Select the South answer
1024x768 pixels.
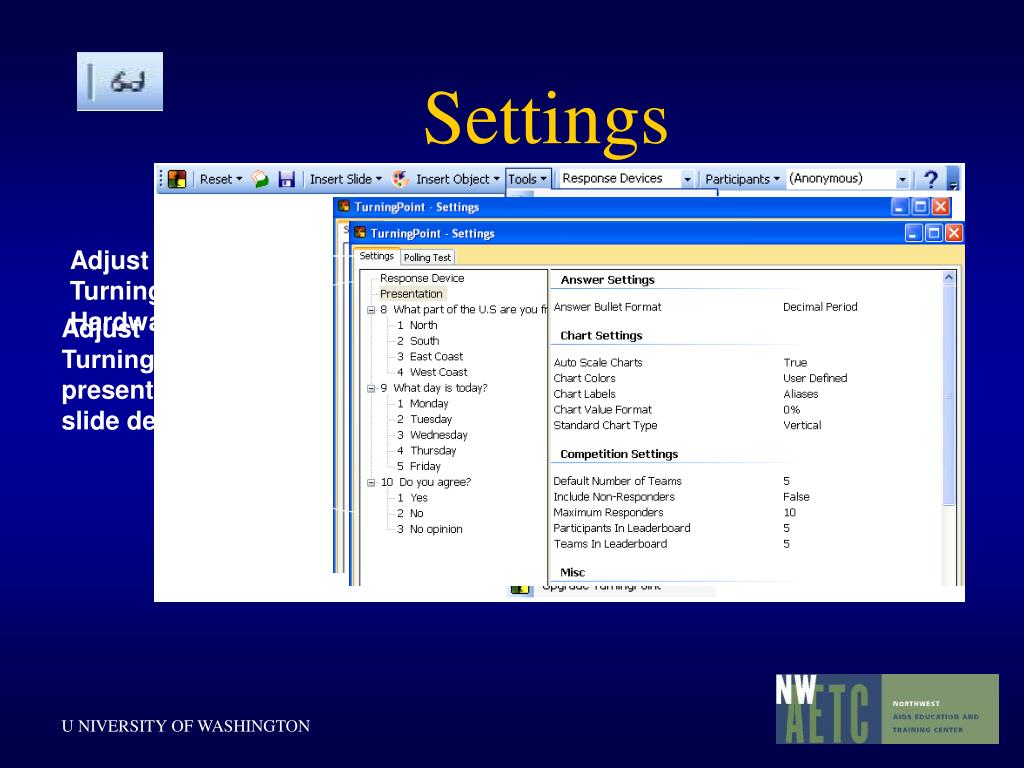(418, 341)
